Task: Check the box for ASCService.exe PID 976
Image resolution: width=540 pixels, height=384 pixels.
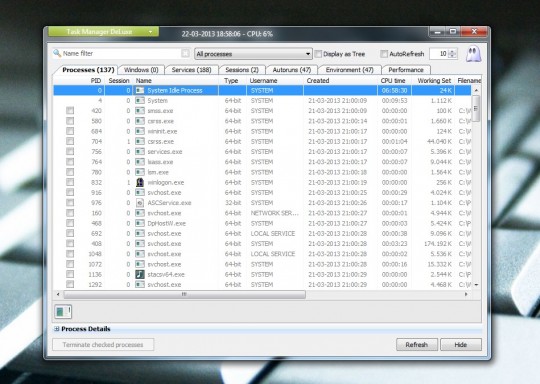Action: (70, 203)
